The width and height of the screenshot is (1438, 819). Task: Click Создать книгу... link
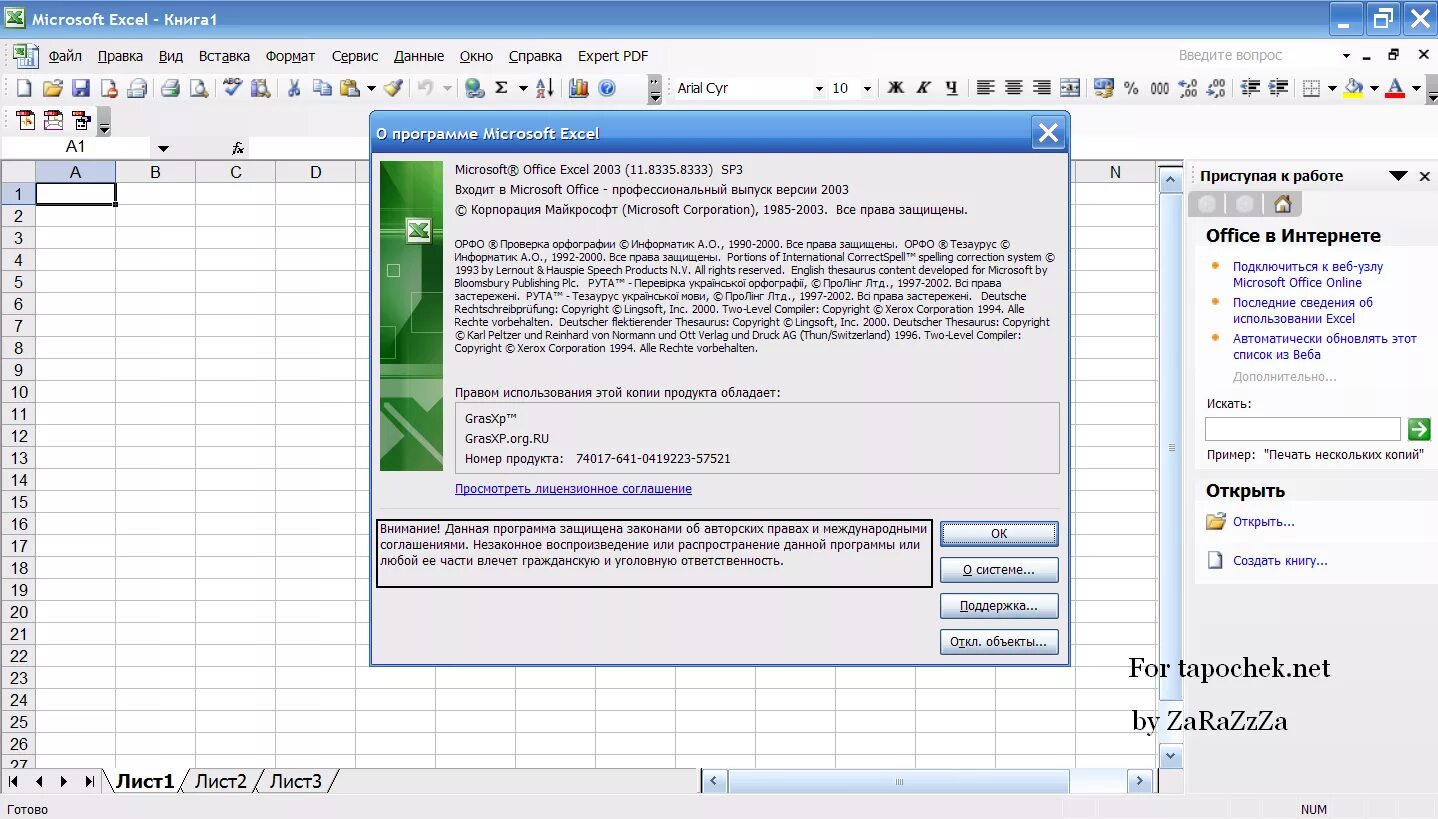tap(1280, 561)
